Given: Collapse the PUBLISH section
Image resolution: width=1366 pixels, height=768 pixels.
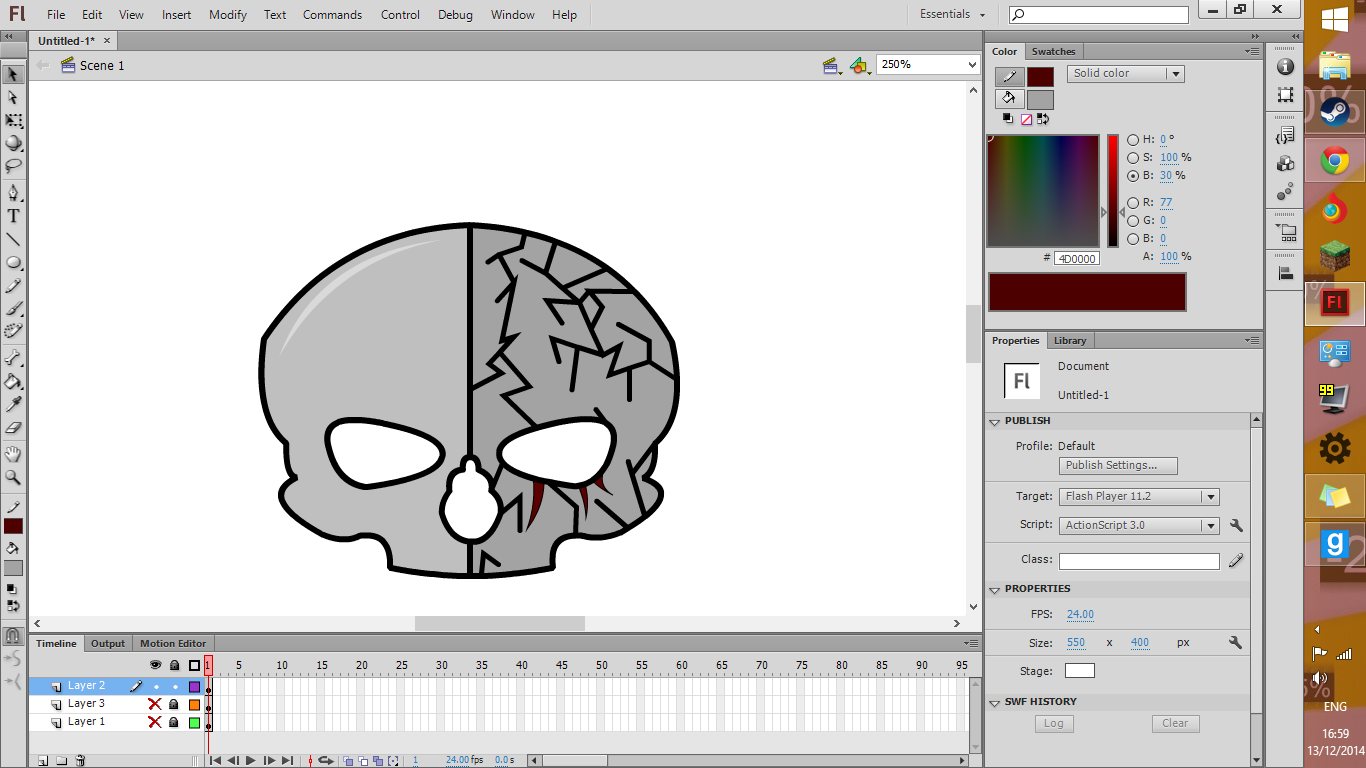Looking at the screenshot, I should (x=995, y=422).
